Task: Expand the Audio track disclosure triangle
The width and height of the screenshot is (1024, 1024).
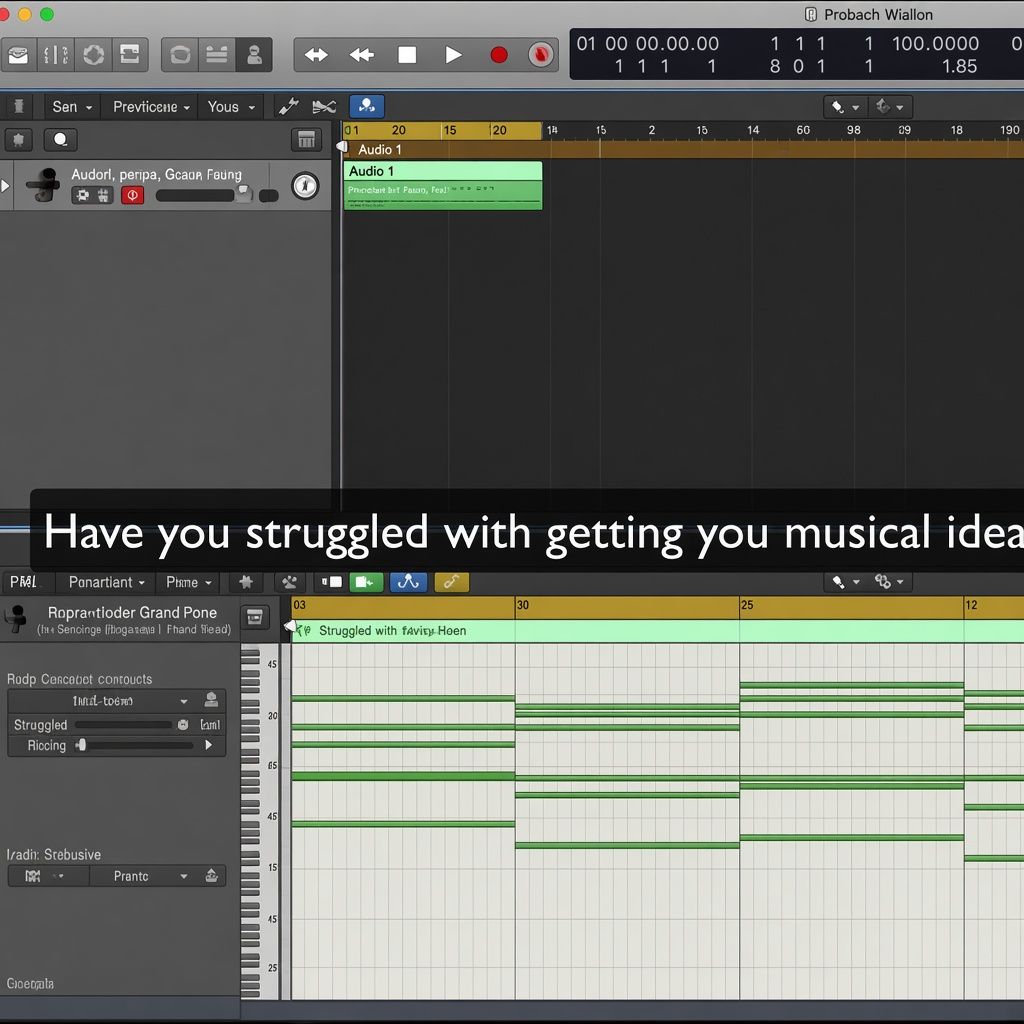Action: 5,186
